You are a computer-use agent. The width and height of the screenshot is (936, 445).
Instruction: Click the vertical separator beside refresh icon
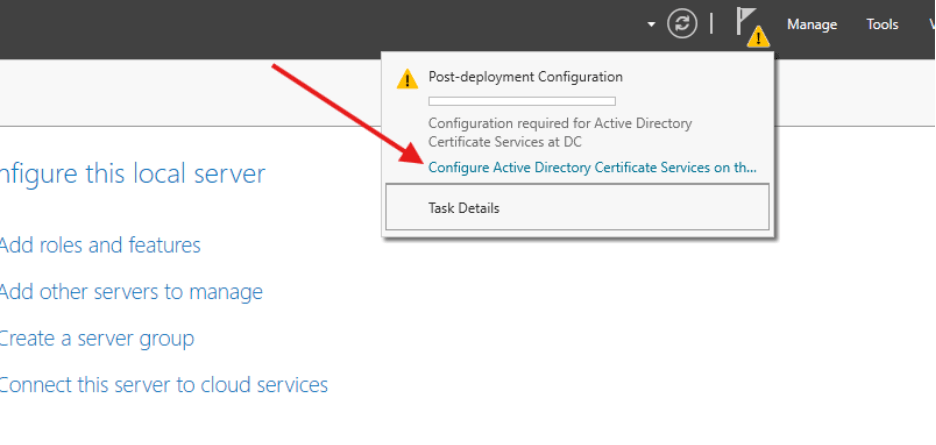[x=712, y=24]
